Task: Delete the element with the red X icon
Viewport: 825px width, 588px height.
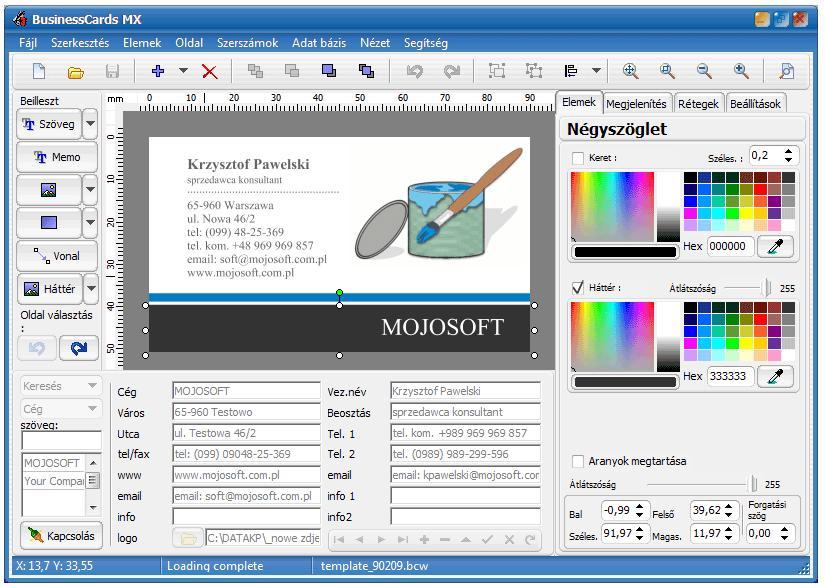Action: point(210,72)
